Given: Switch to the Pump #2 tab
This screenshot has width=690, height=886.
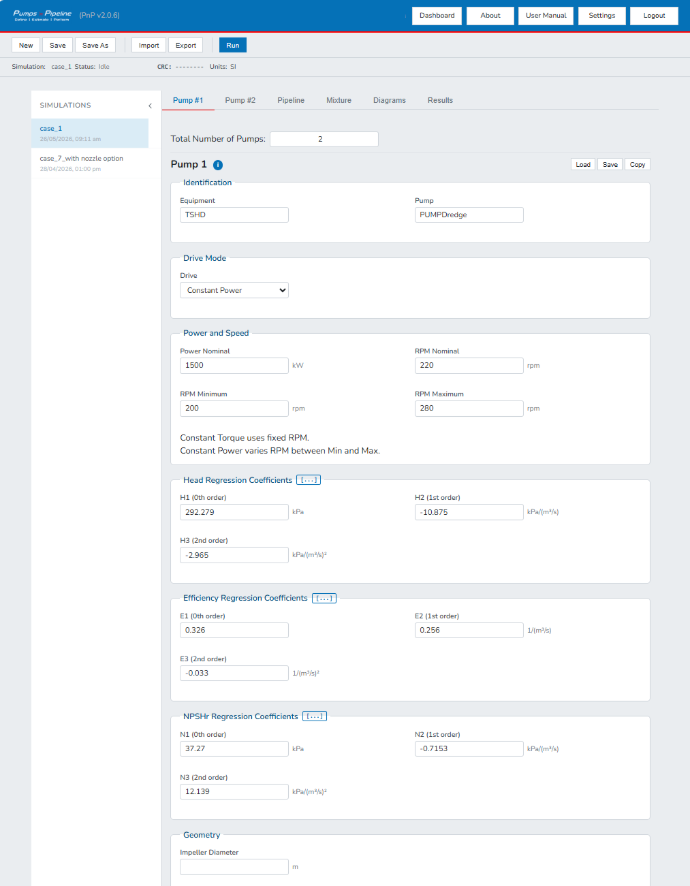Looking at the screenshot, I should pos(240,100).
